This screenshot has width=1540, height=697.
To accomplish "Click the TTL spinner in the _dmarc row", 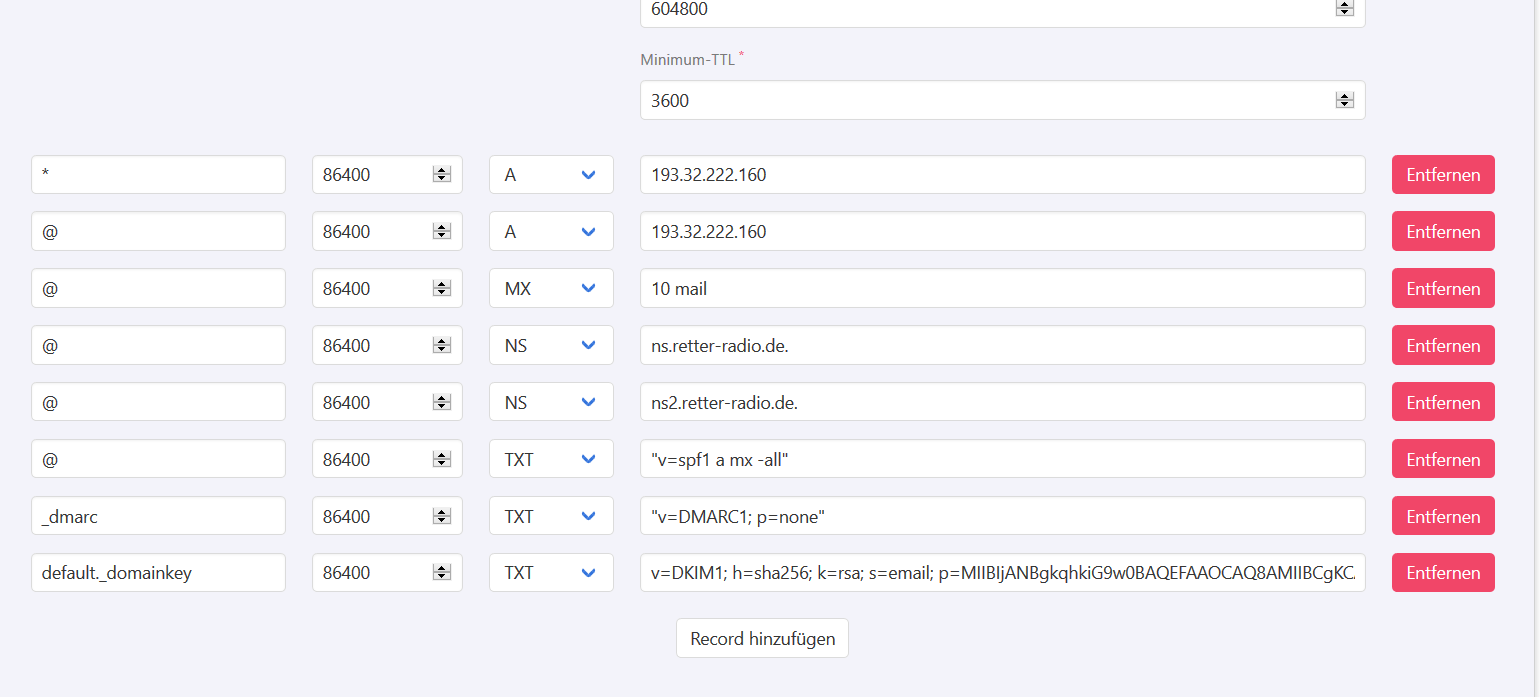I will [441, 517].
